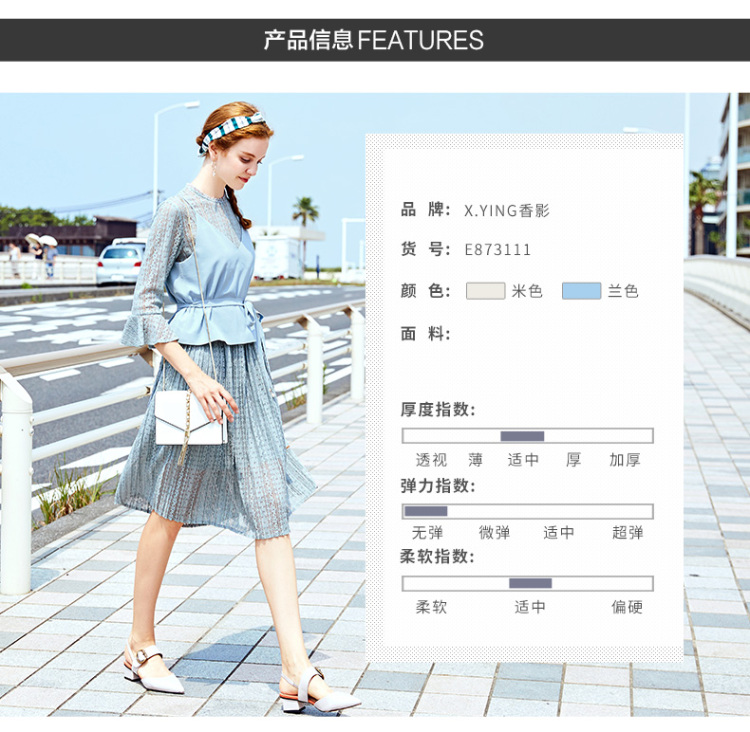Click the 货号 label
This screenshot has height=732, width=750.
pos(425,249)
